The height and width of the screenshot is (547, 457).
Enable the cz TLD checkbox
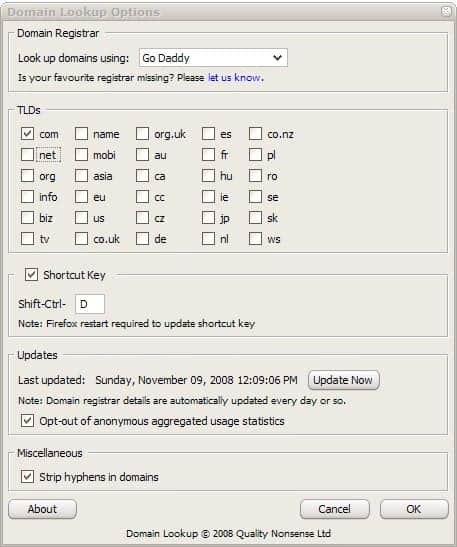142,218
